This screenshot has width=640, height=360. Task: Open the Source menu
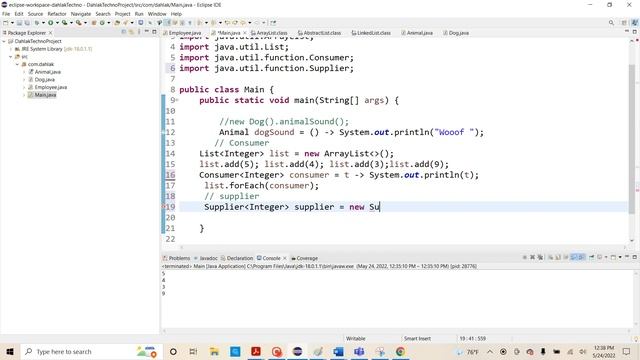tap(35, 14)
